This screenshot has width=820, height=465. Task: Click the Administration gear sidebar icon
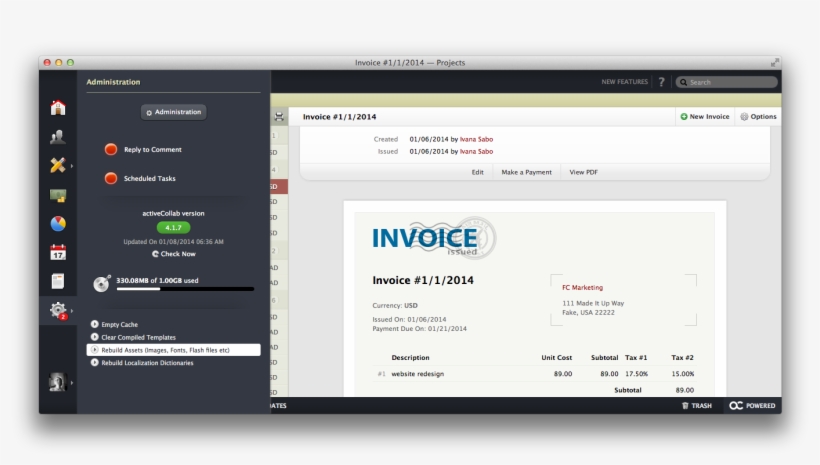click(x=58, y=310)
